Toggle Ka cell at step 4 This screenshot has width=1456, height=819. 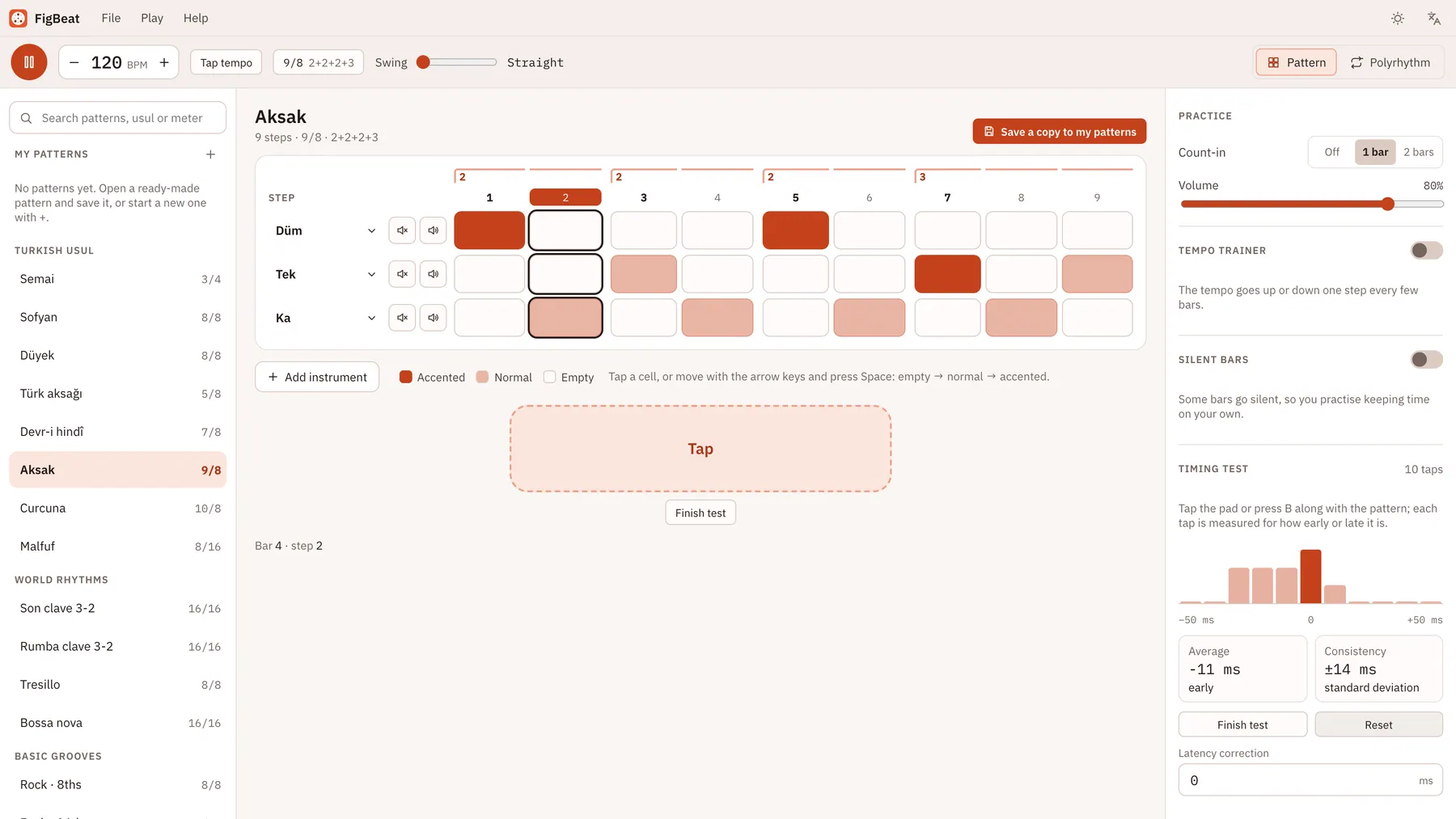pyautogui.click(x=717, y=318)
